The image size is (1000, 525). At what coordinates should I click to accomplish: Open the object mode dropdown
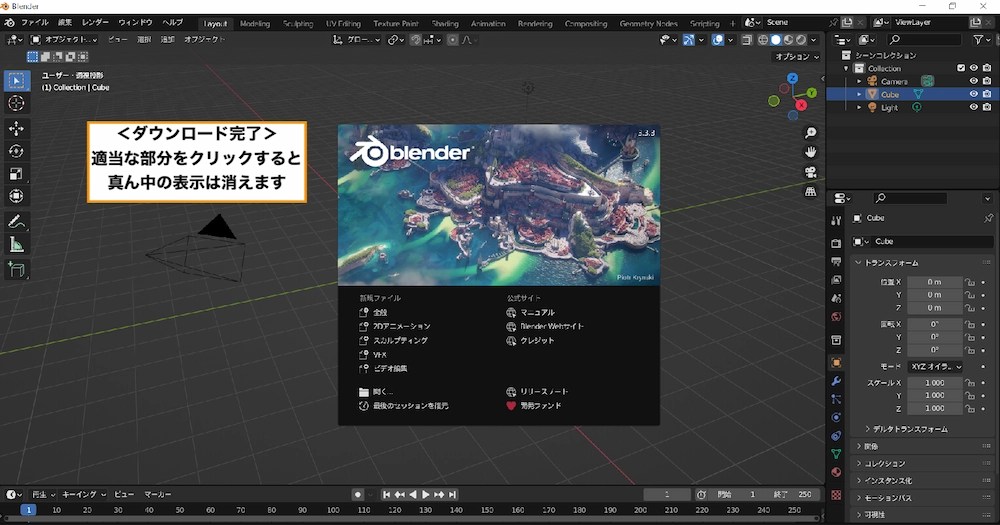pos(64,40)
